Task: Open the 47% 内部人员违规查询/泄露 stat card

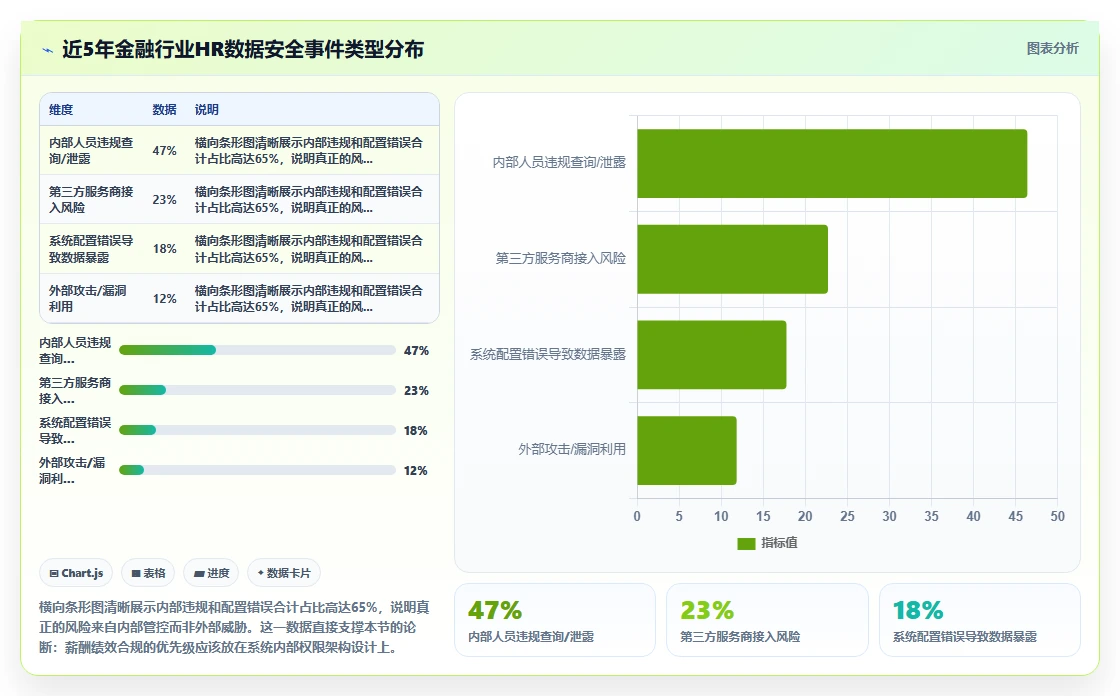Action: pos(555,620)
